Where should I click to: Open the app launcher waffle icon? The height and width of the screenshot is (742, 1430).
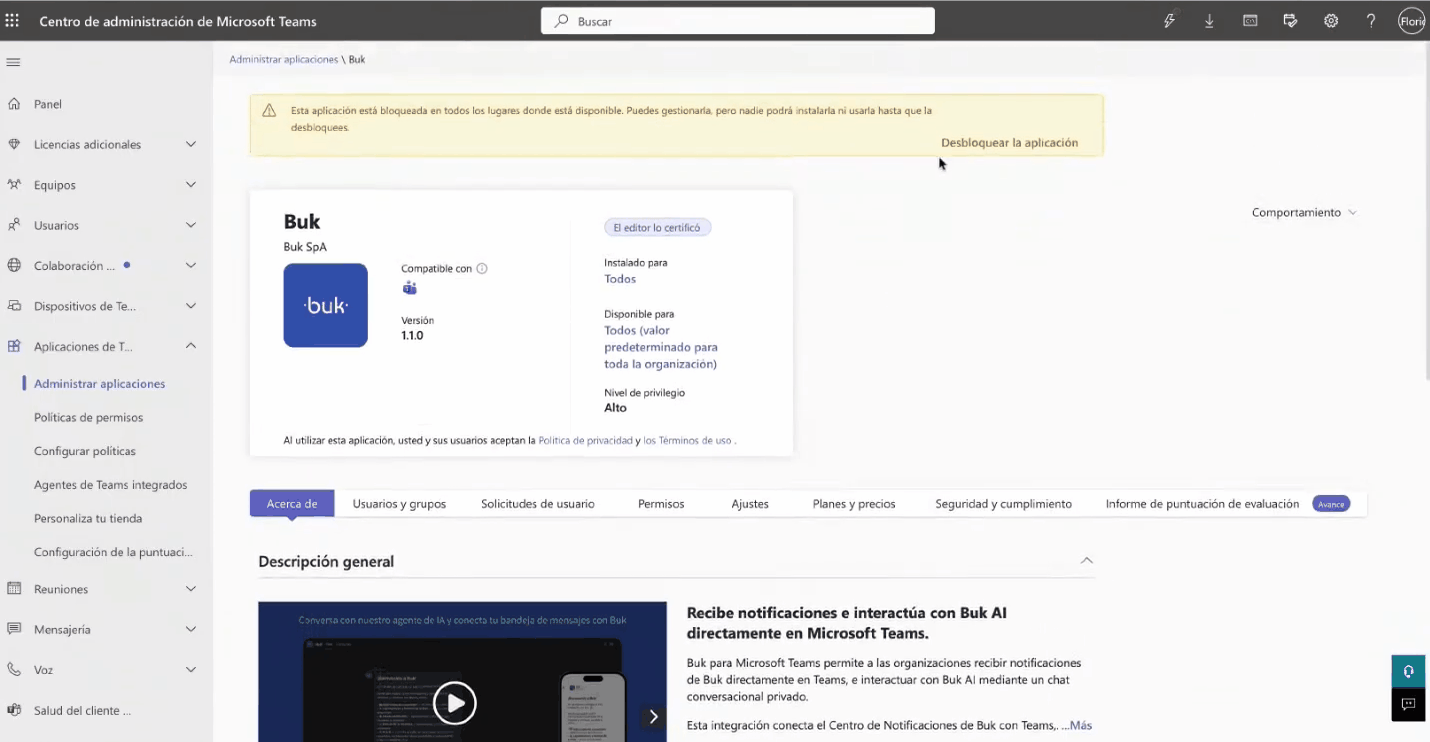(12, 21)
